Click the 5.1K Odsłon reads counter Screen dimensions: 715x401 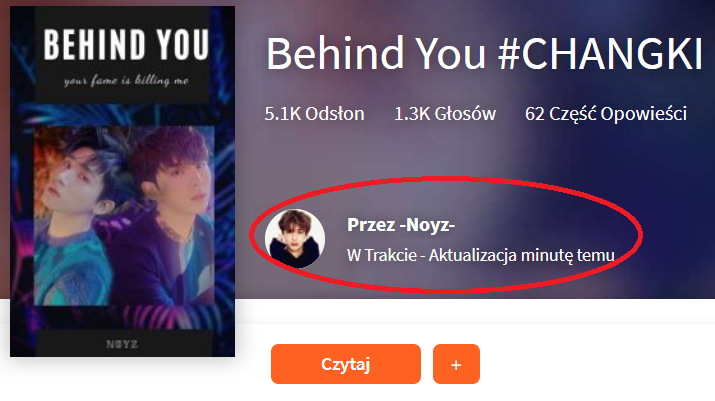click(314, 114)
